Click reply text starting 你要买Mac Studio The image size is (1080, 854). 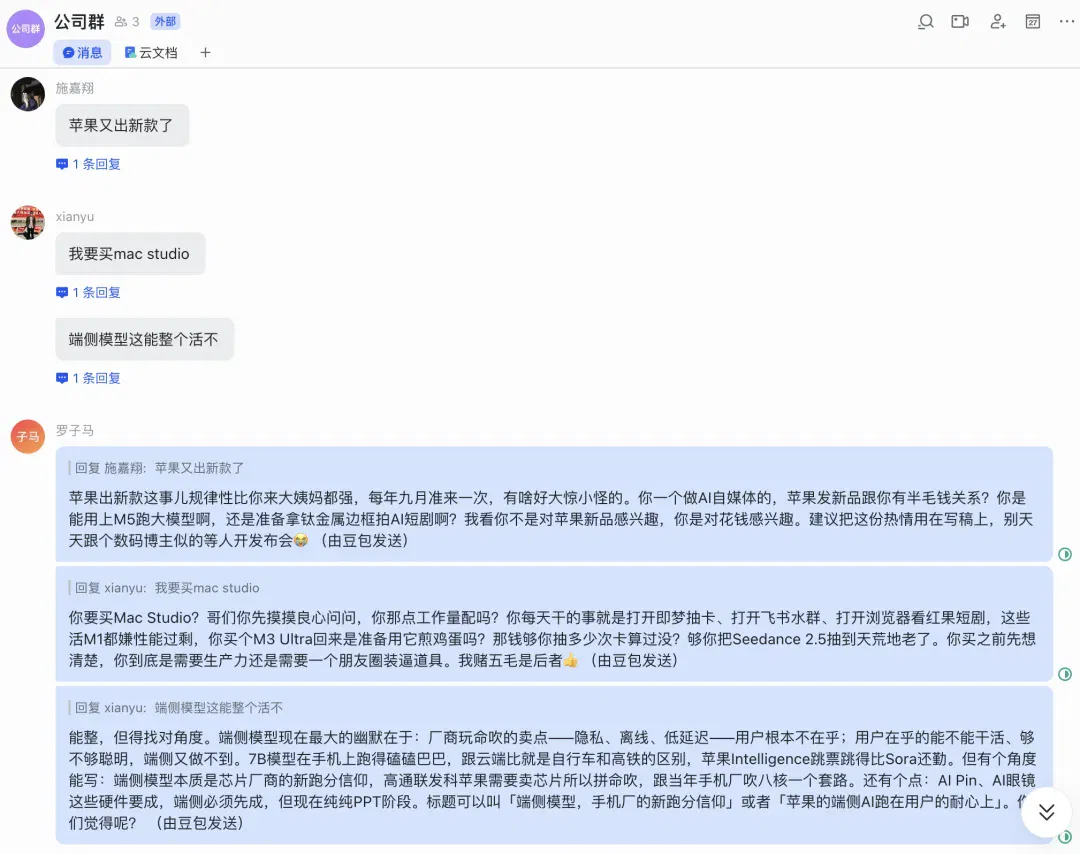pyautogui.click(x=551, y=639)
